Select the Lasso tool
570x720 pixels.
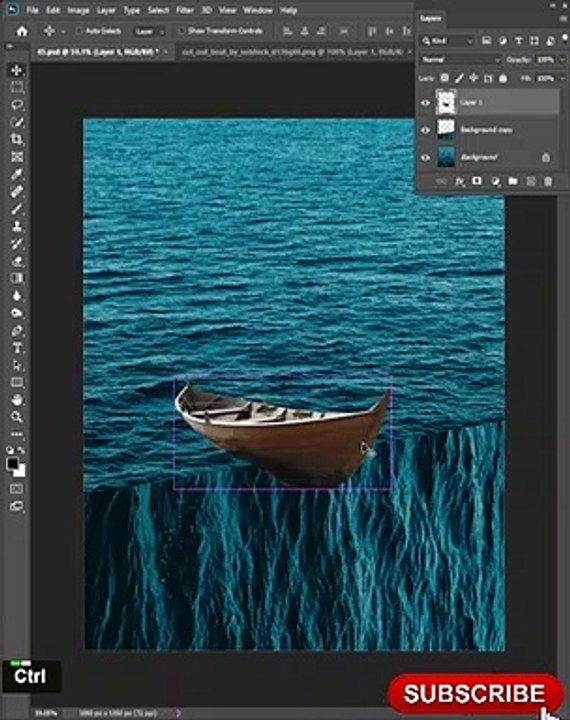(17, 105)
